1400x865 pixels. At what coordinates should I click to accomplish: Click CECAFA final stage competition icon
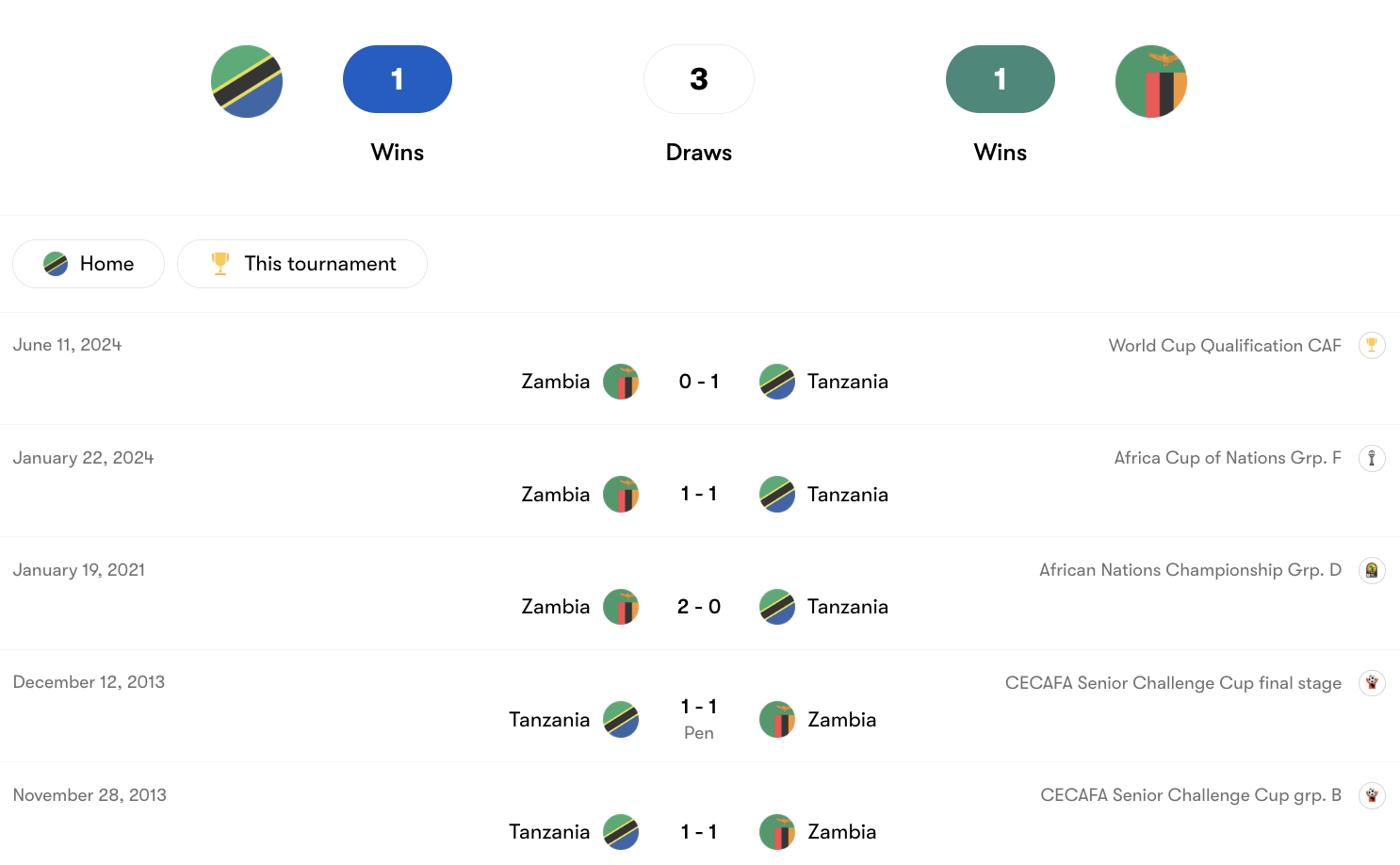pyautogui.click(x=1372, y=683)
